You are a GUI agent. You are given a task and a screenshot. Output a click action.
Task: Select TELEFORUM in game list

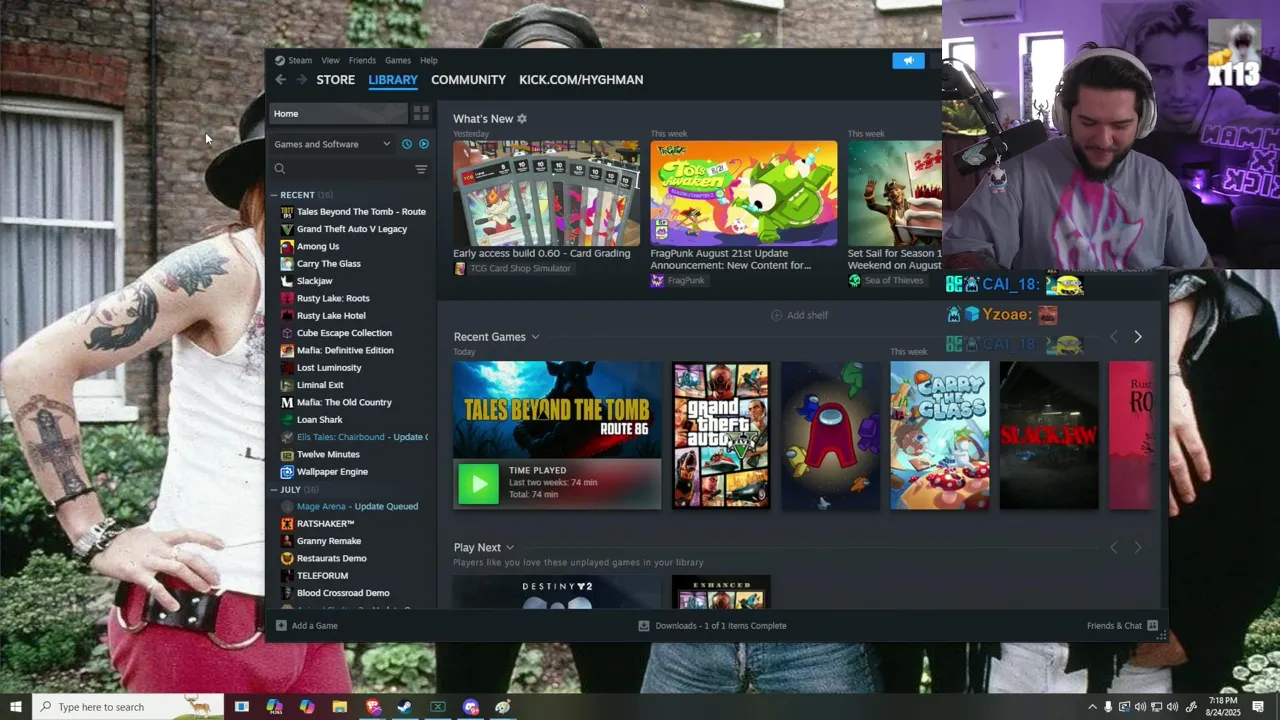click(322, 576)
